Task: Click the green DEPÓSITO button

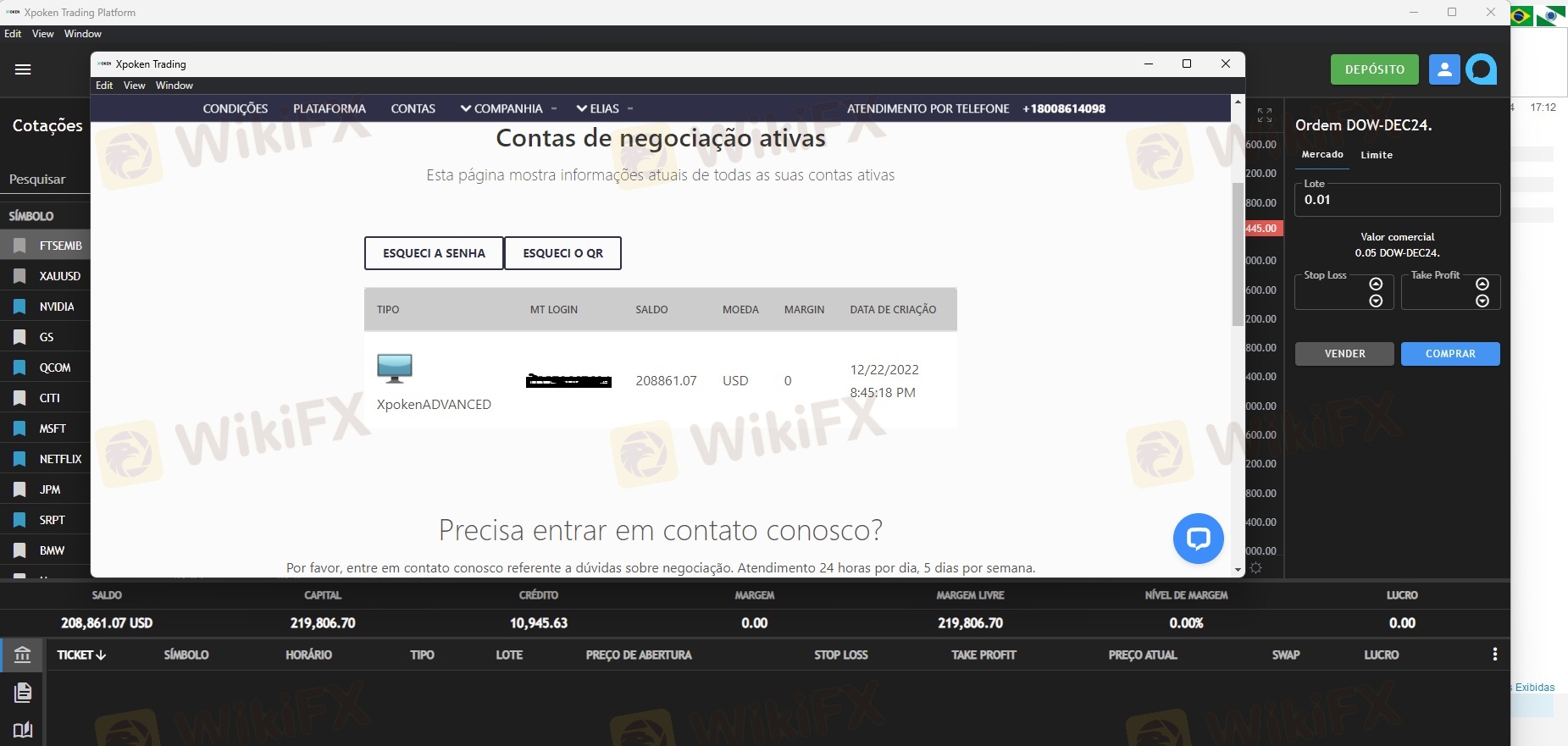Action: 1375,69
